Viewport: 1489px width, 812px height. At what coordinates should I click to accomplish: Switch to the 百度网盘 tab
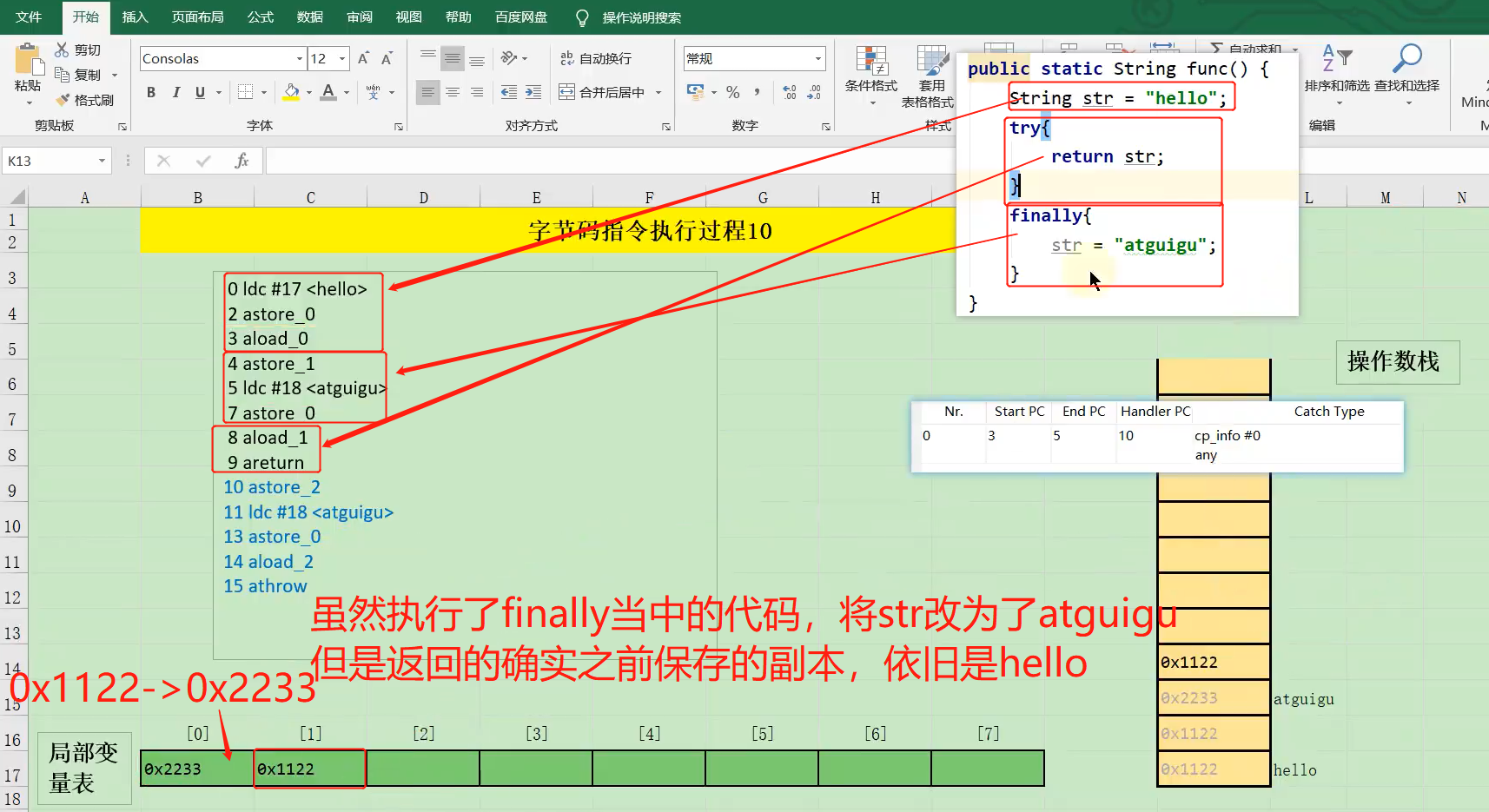(520, 17)
